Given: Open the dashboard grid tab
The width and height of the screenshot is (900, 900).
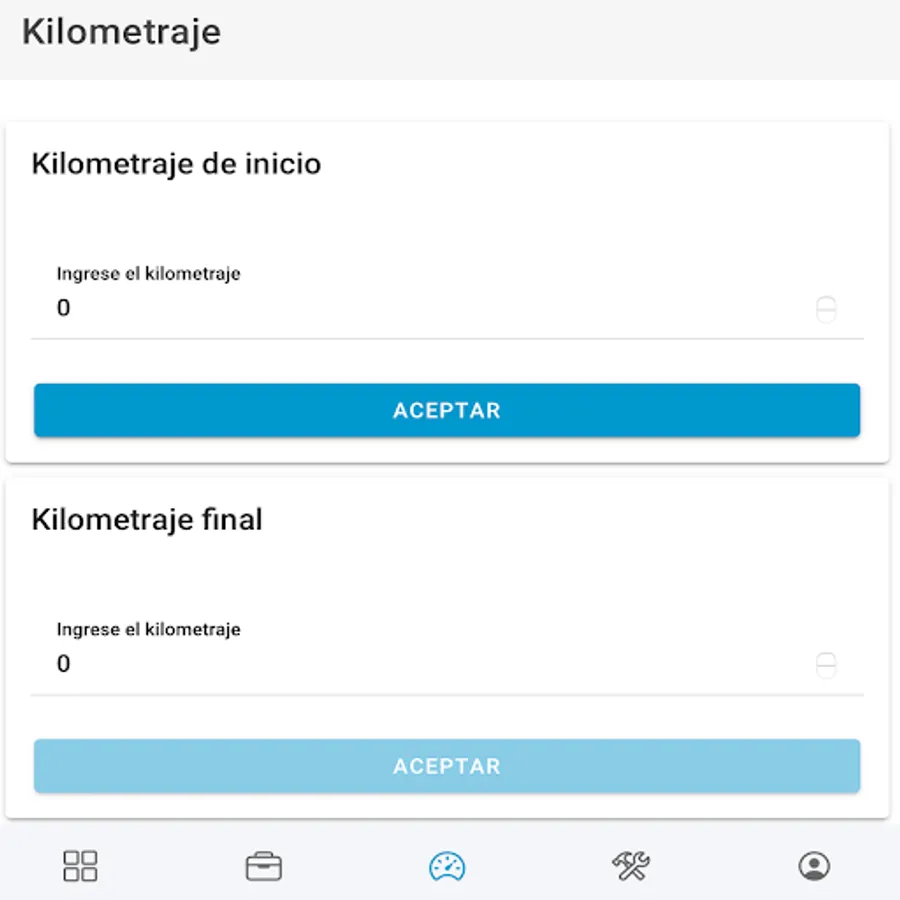Looking at the screenshot, I should pyautogui.click(x=80, y=865).
